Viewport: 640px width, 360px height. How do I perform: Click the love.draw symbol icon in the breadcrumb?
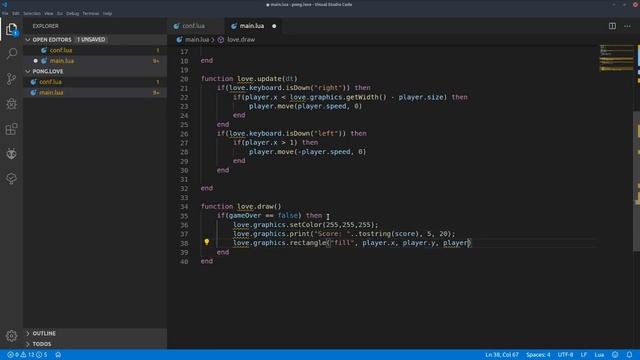[221, 40]
